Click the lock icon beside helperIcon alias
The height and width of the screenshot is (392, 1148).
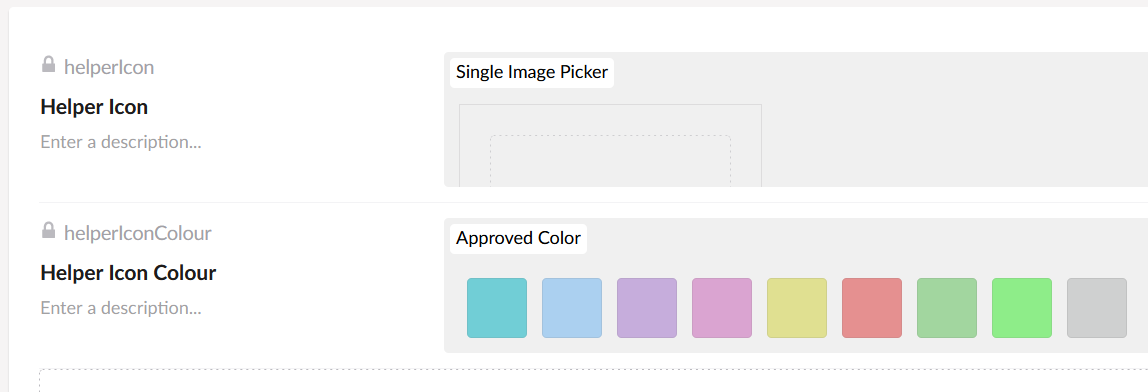(48, 64)
